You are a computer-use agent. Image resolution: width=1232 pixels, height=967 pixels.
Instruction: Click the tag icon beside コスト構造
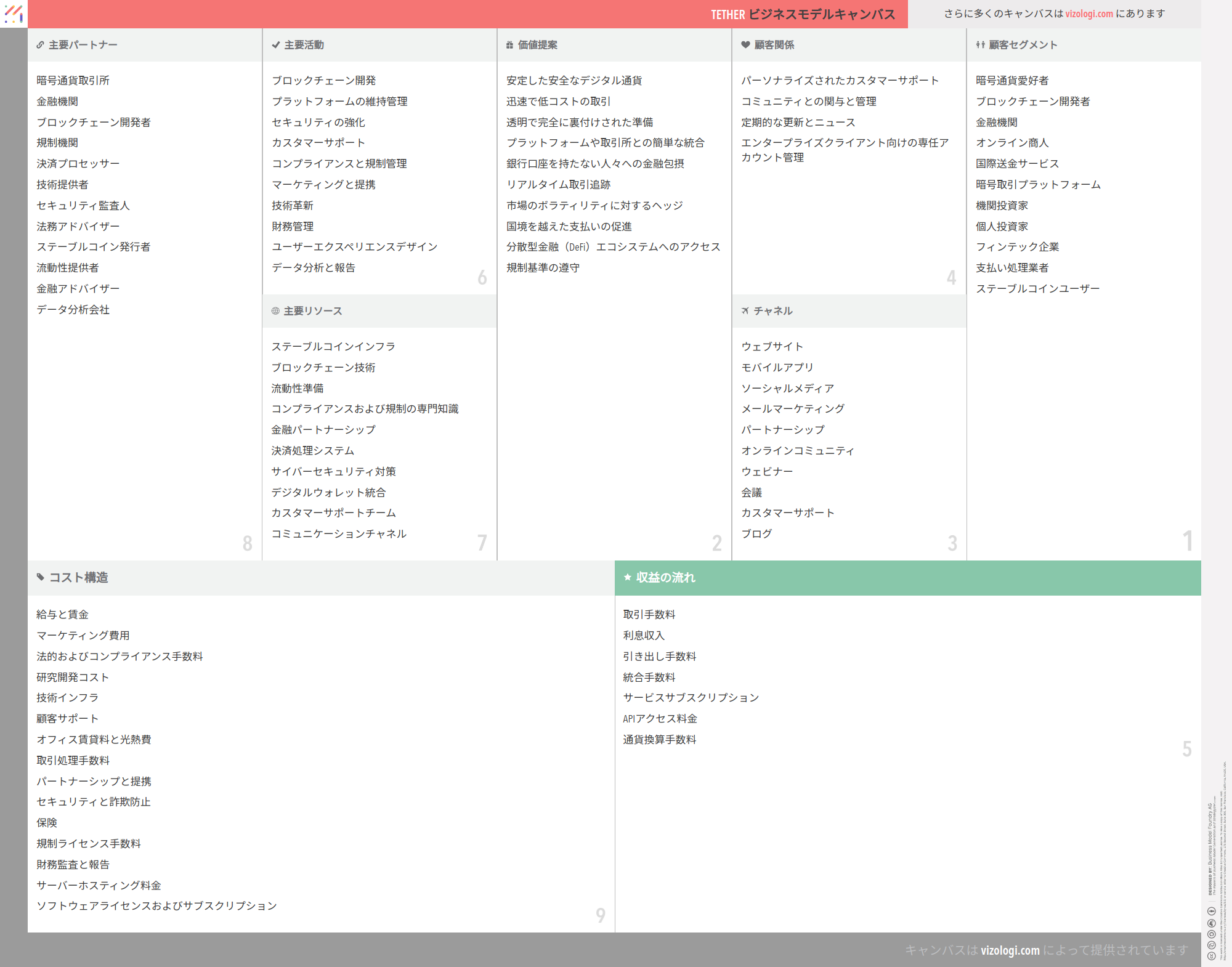[41, 578]
